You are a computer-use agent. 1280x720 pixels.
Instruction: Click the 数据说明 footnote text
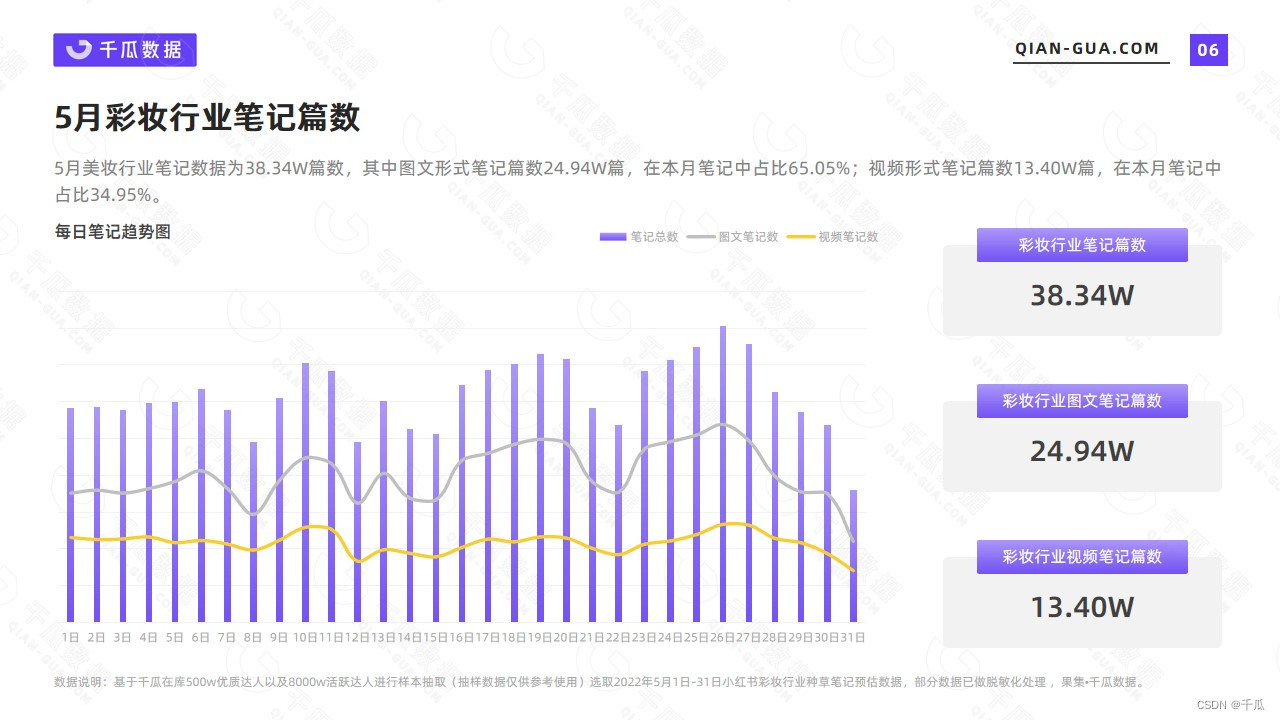(599, 682)
